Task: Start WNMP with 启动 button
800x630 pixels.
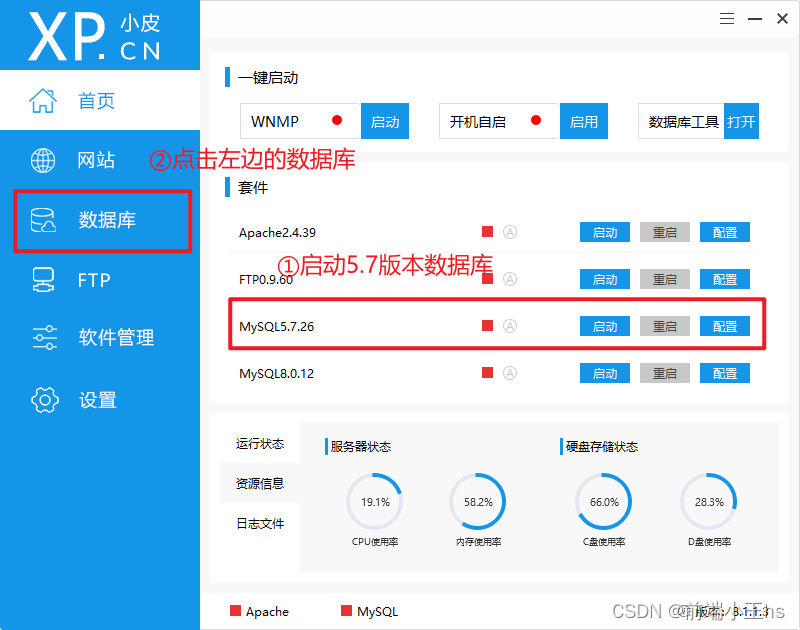Action: pos(385,121)
